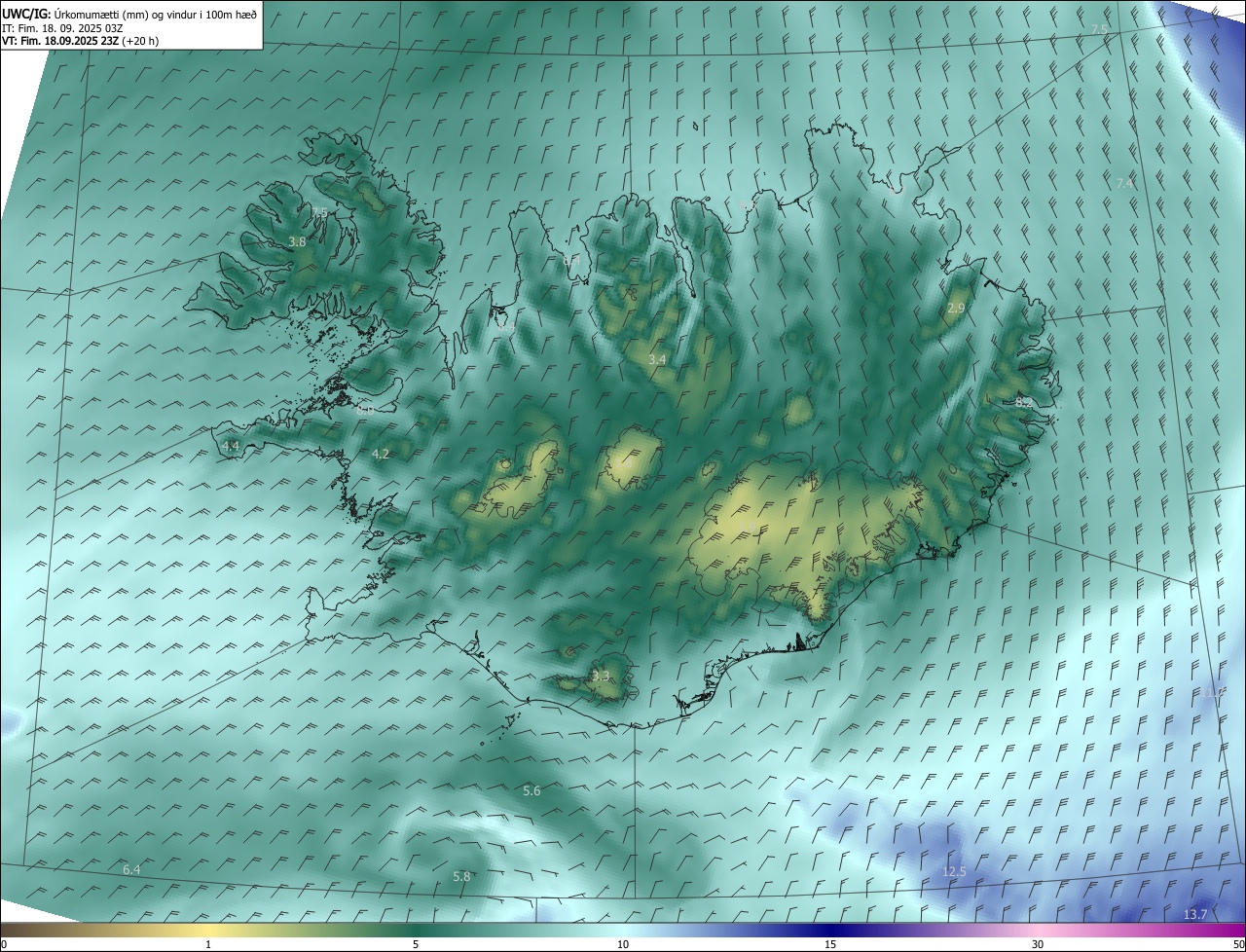
Task: Click the 15 tick on the color scale
Action: click(830, 944)
